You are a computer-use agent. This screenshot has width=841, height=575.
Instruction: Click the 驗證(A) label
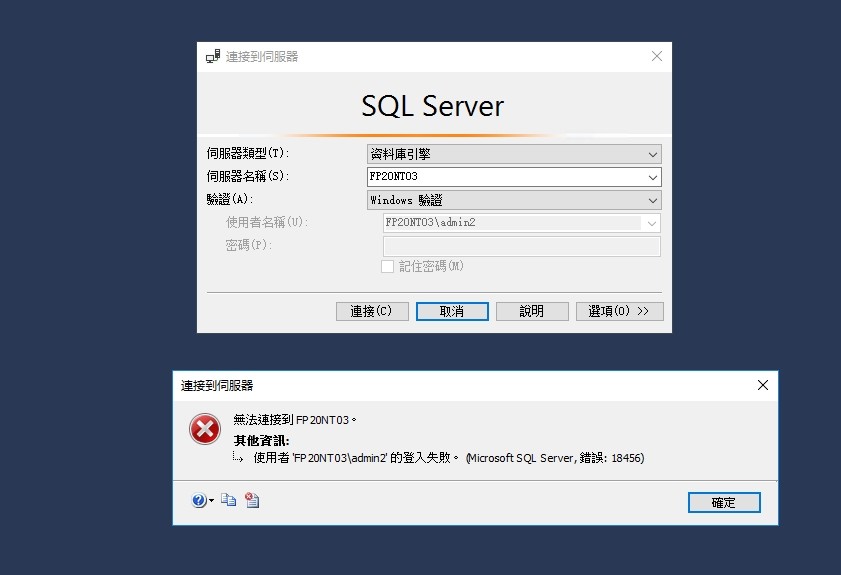(230, 200)
